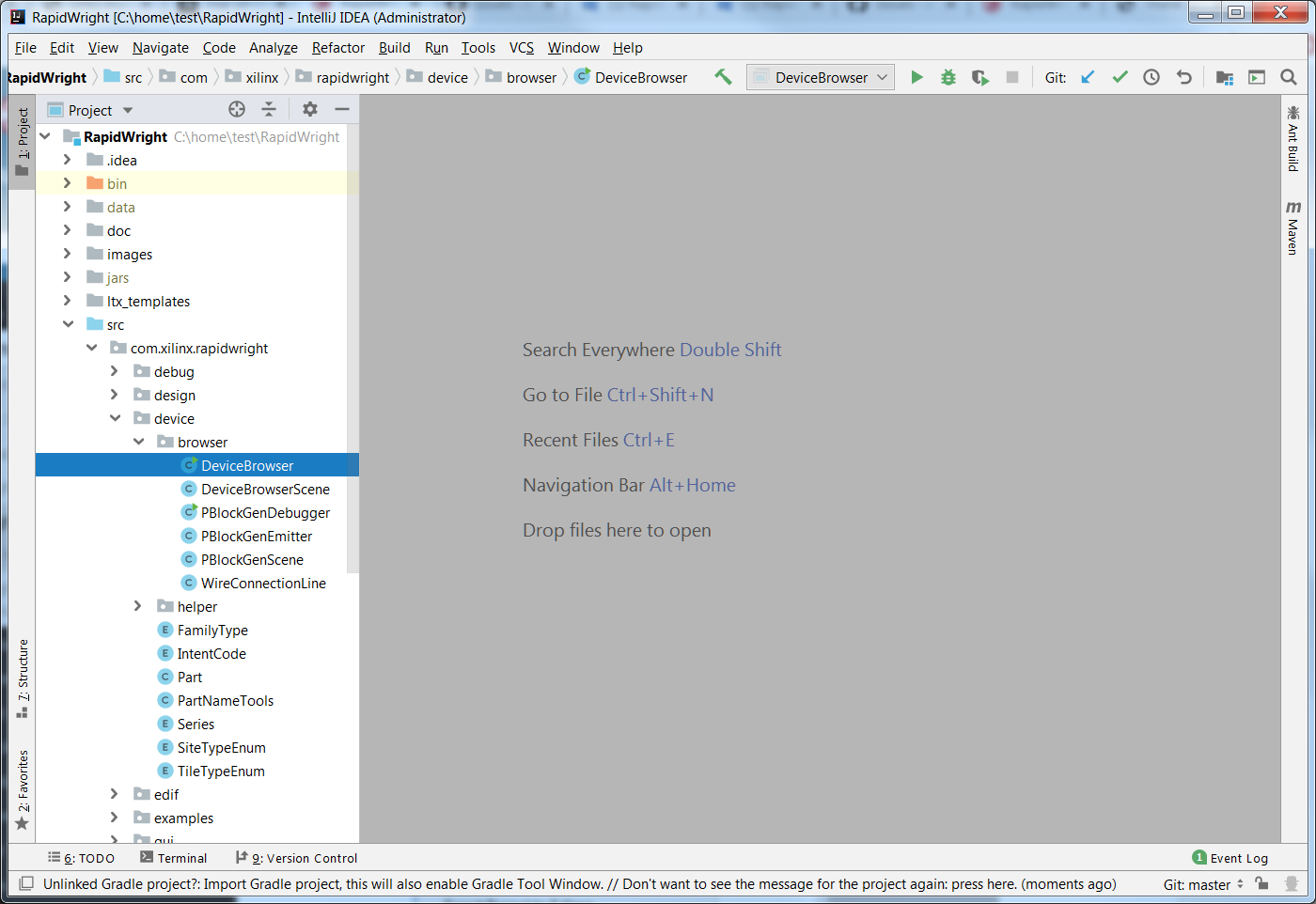
Task: Commit changes with the green checkmark
Action: 1120,77
